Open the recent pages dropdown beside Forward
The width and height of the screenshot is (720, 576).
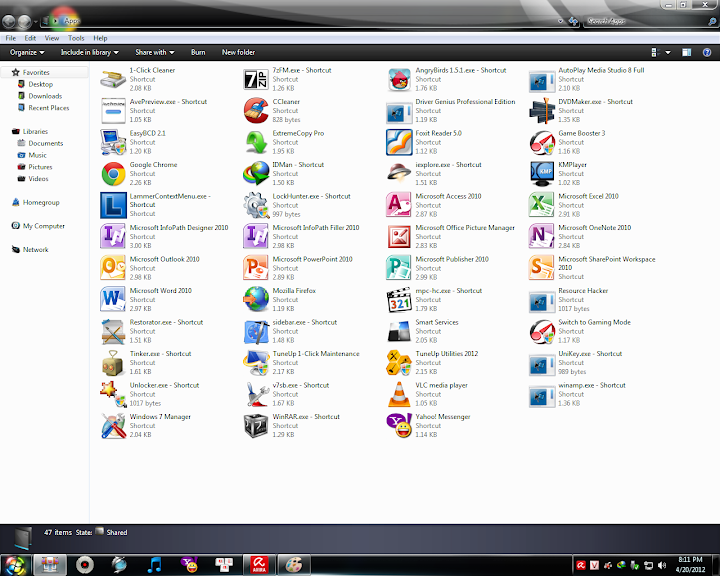coord(36,22)
